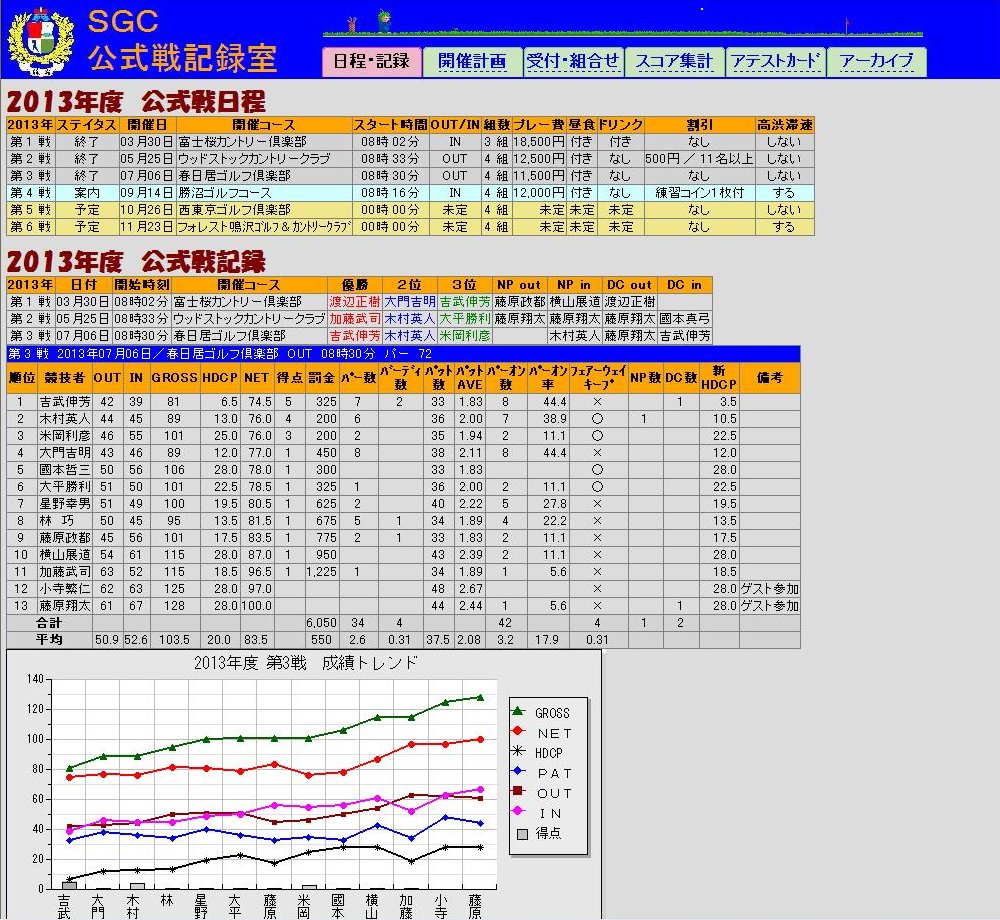Click winner 加藤武司 in the 第2戦 record row
1000x920 pixels.
[x=354, y=319]
